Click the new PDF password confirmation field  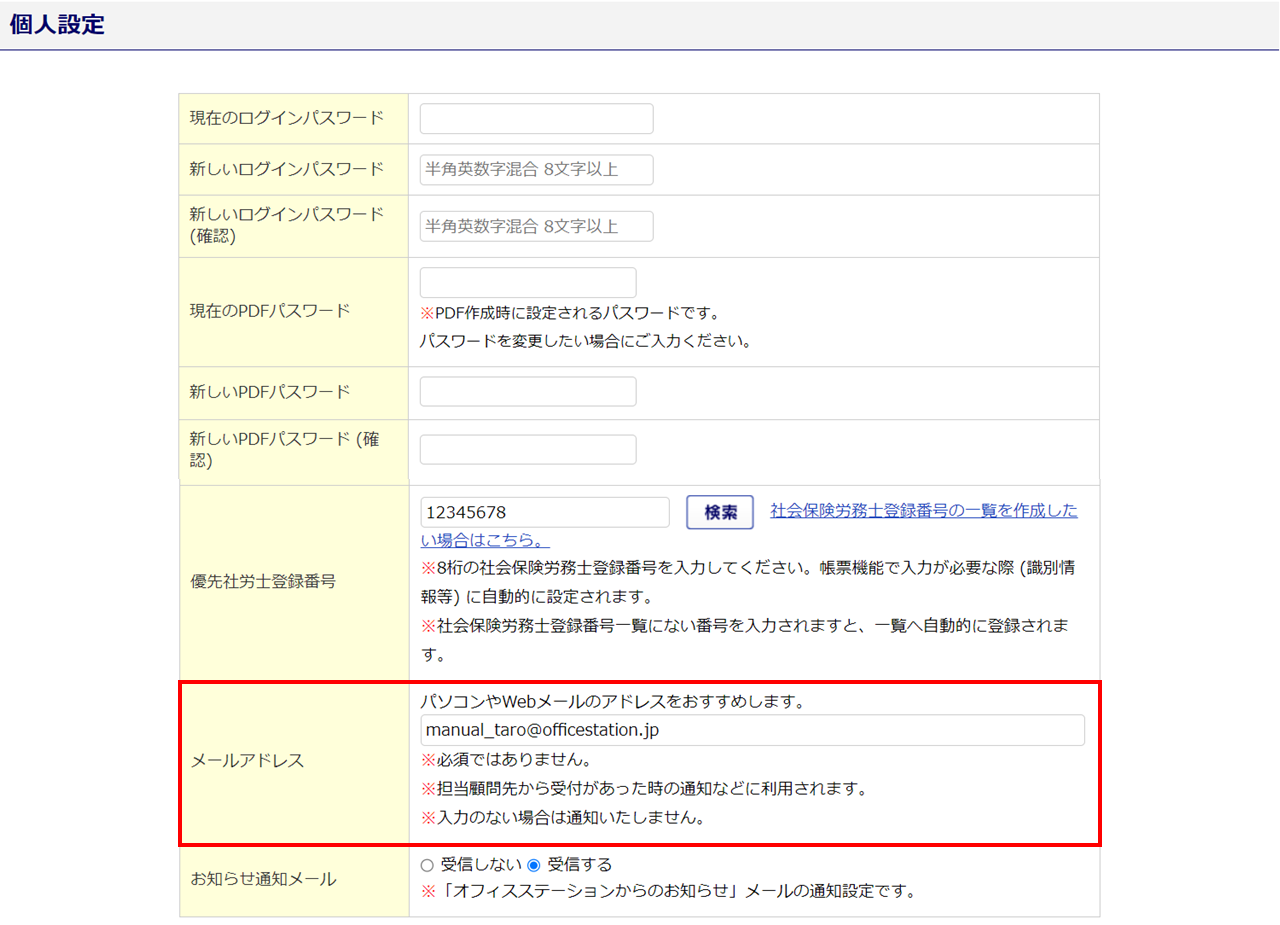click(528, 450)
